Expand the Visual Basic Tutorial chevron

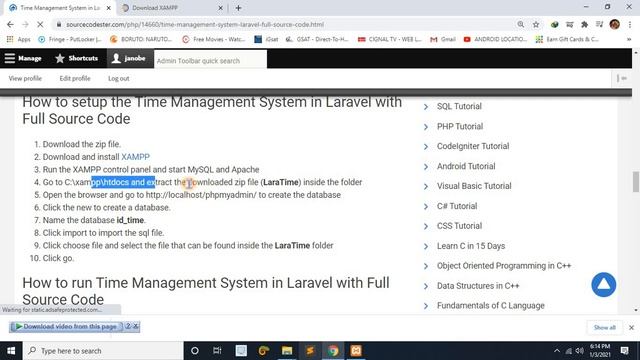[x=426, y=187]
